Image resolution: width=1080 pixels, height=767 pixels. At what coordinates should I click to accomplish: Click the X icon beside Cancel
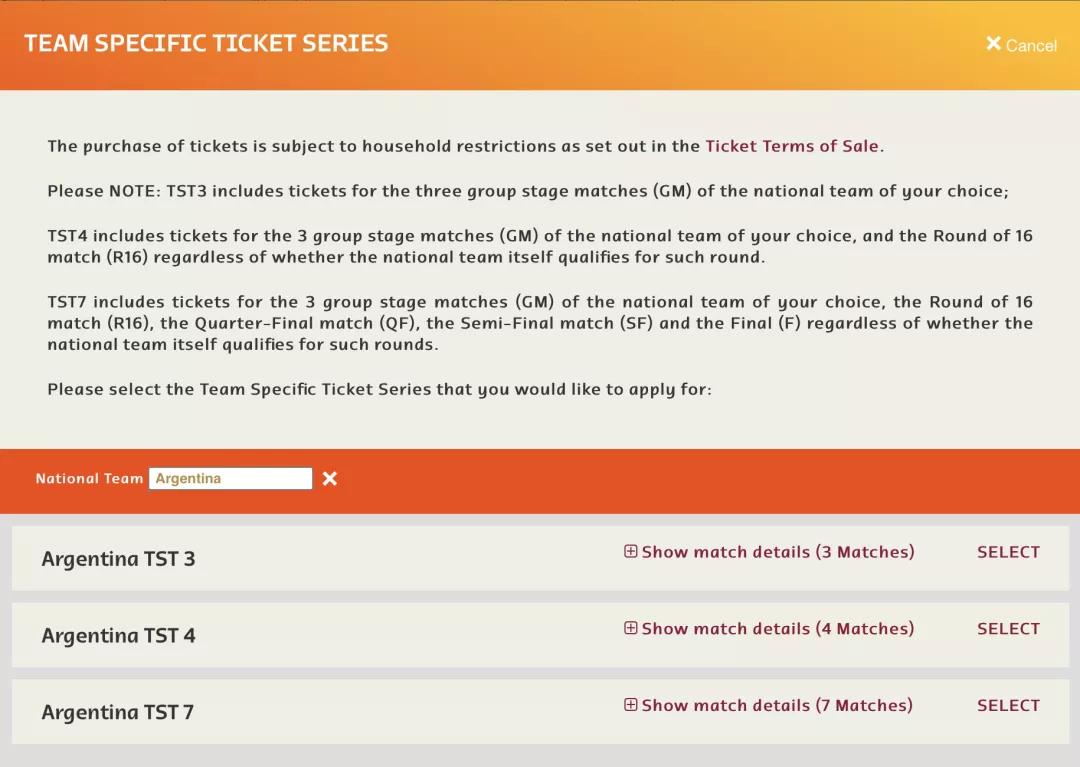pyautogui.click(x=993, y=44)
